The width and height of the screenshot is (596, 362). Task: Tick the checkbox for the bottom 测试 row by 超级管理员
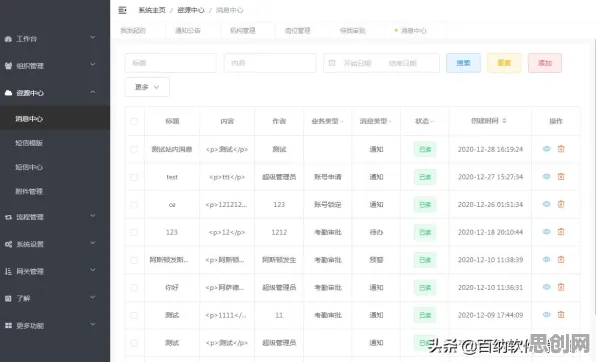134,343
